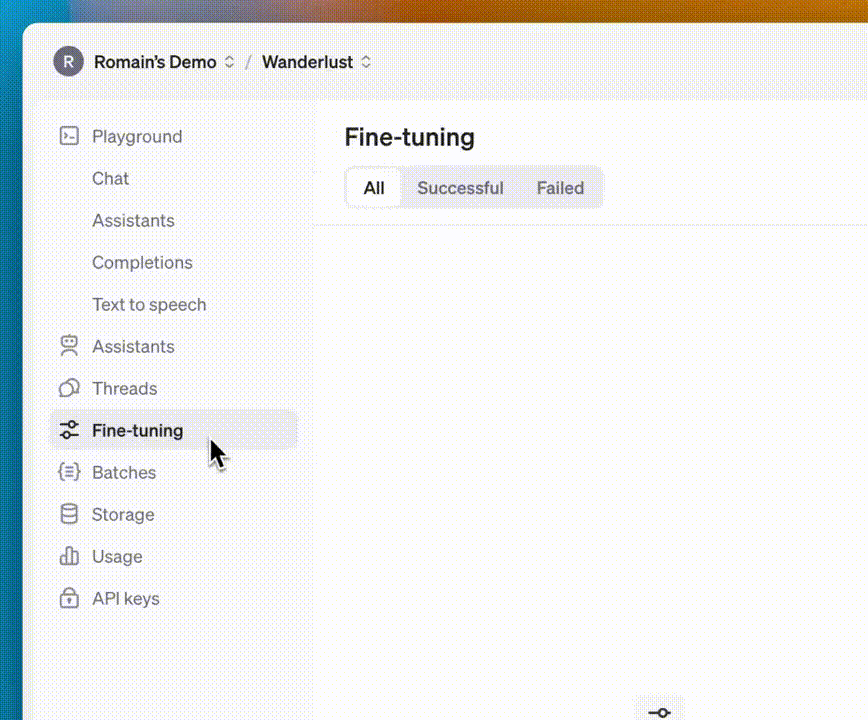
Task: Click the Batches curly braces icon
Action: pyautogui.click(x=69, y=472)
